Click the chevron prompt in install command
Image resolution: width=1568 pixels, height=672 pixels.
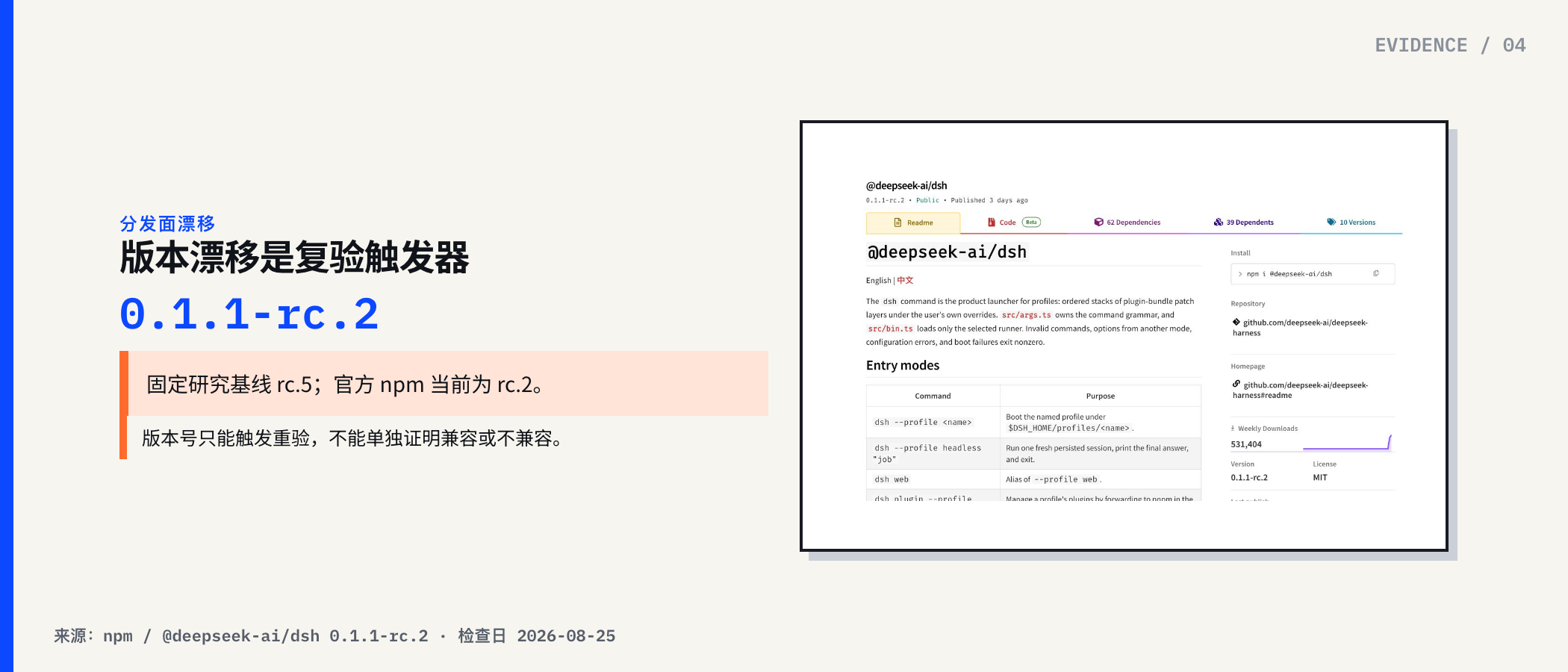click(x=1240, y=274)
